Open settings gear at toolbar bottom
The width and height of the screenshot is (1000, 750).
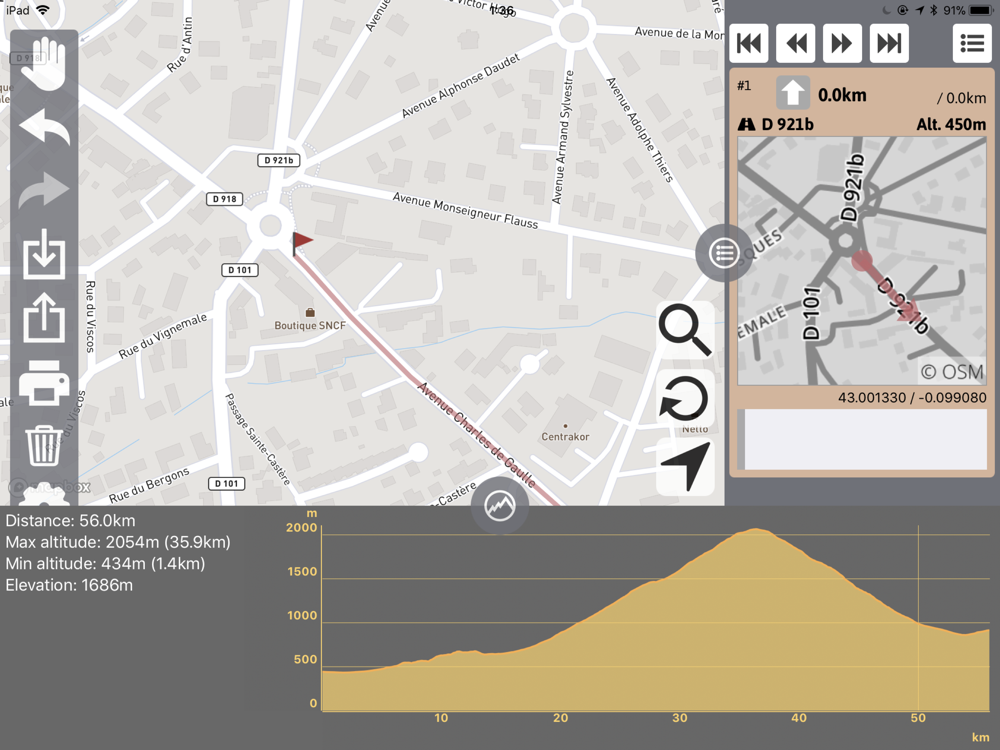tap(44, 496)
